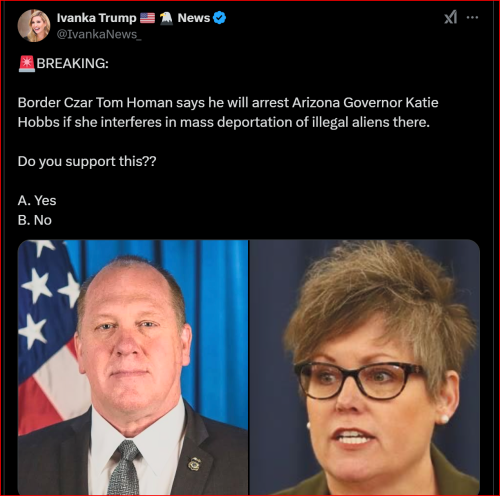Open the @IvankaNews_ handle link
This screenshot has height=496, width=500.
click(99, 34)
